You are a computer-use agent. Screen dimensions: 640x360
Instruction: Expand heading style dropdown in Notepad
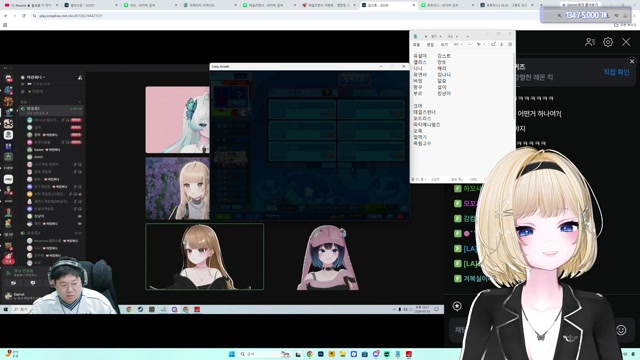coord(458,44)
